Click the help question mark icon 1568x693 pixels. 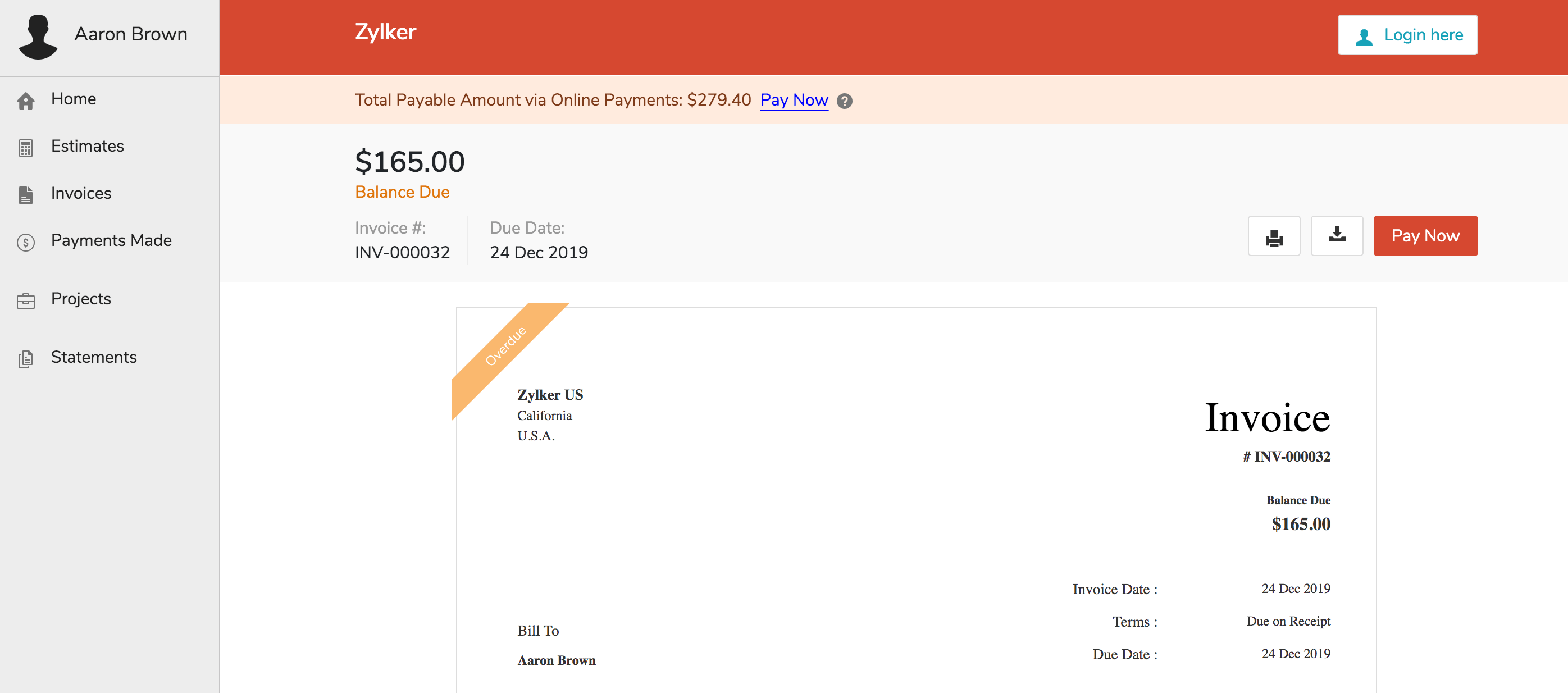pos(844,101)
